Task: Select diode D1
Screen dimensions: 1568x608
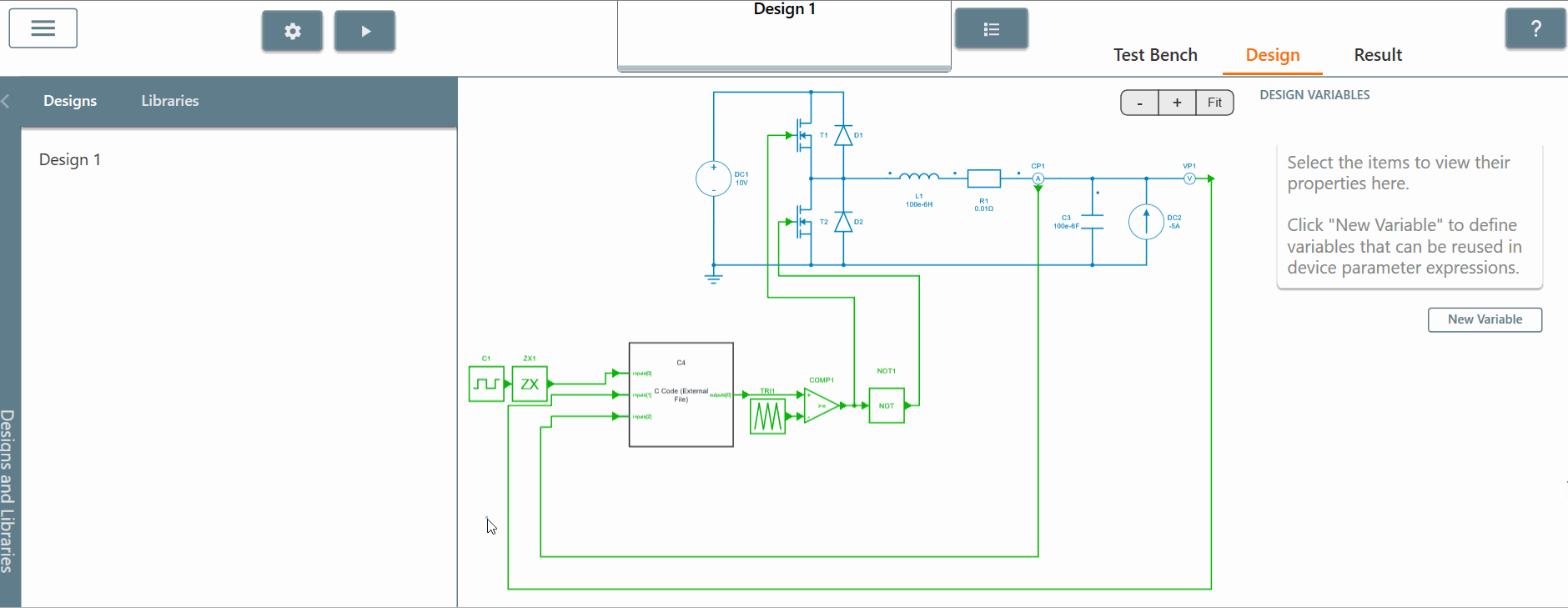Action: (843, 135)
